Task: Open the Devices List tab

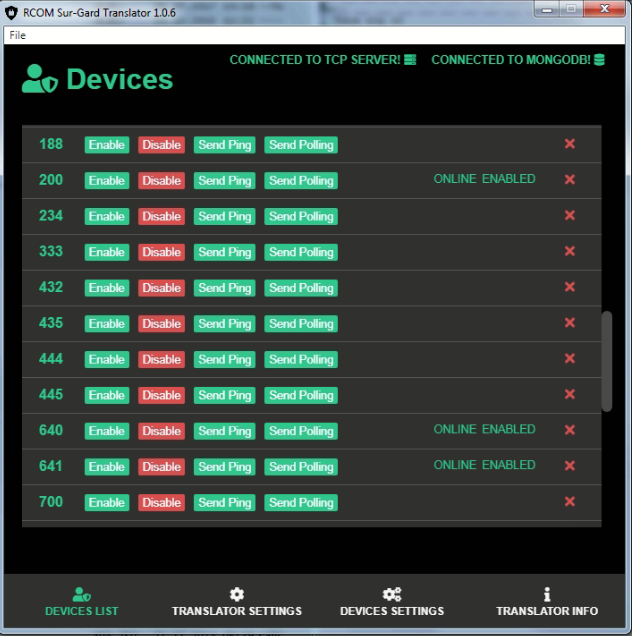Action: (82, 602)
